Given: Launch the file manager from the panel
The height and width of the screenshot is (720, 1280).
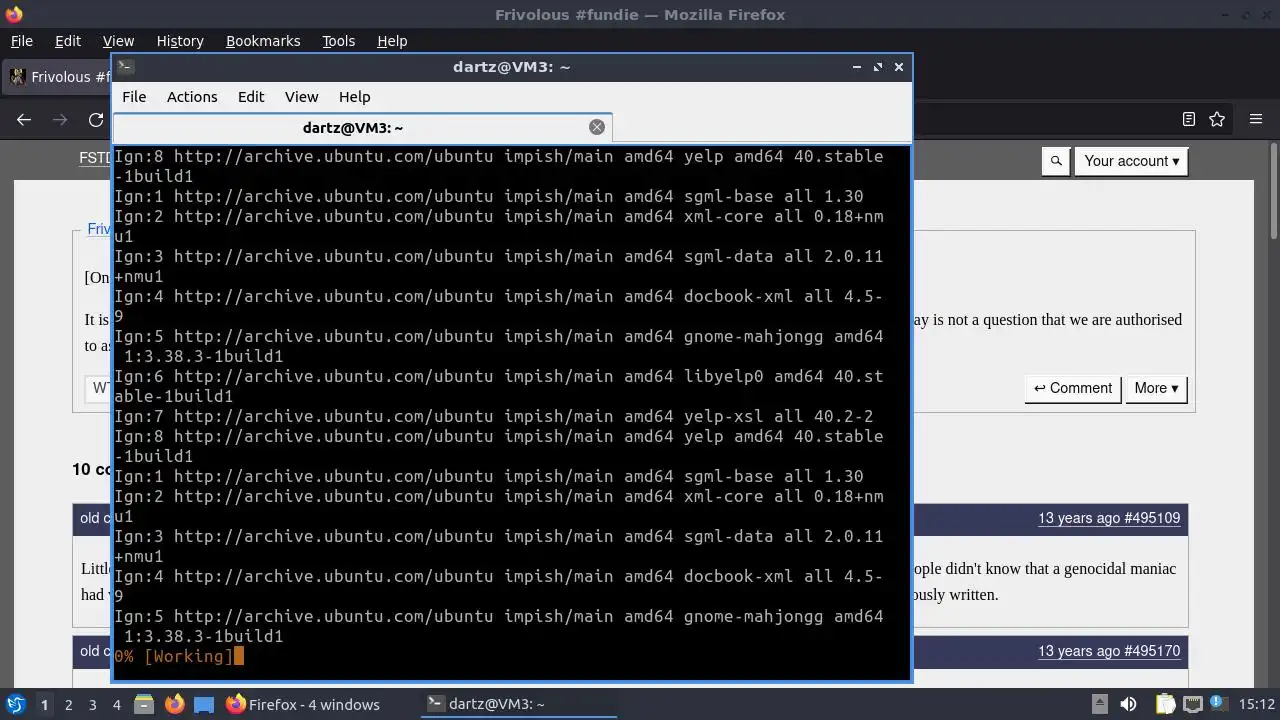Looking at the screenshot, I should click(x=143, y=704).
